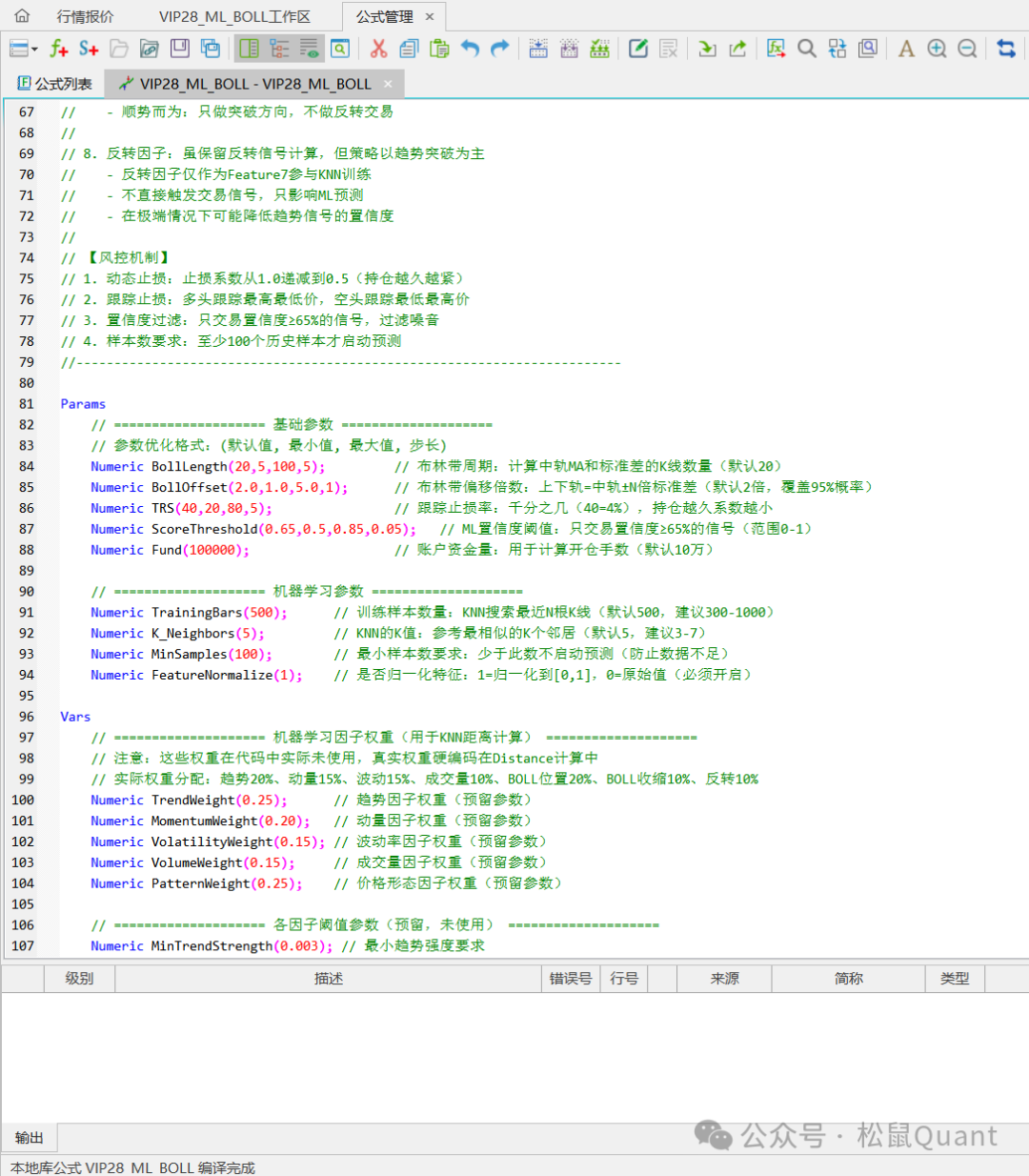The image size is (1029, 1176).
Task: Toggle the tree structure view button
Action: pos(279,49)
